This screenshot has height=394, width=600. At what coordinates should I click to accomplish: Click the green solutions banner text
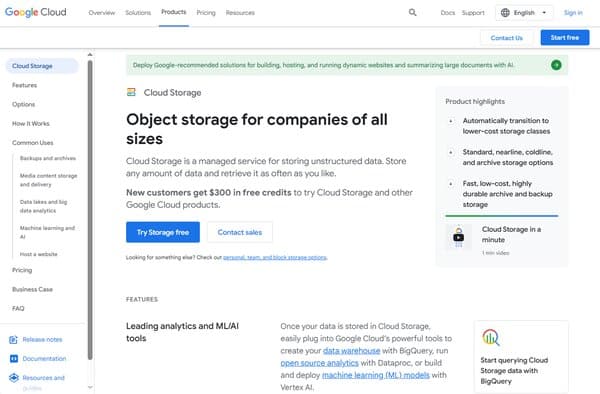[323, 65]
